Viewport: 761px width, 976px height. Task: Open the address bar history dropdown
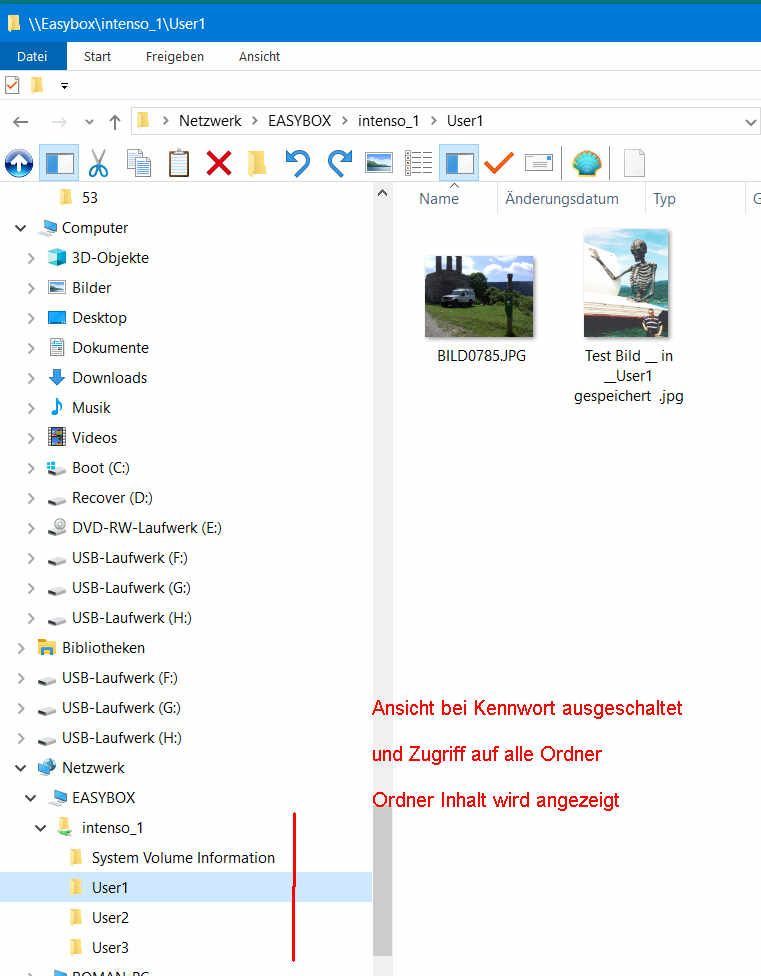pos(750,122)
